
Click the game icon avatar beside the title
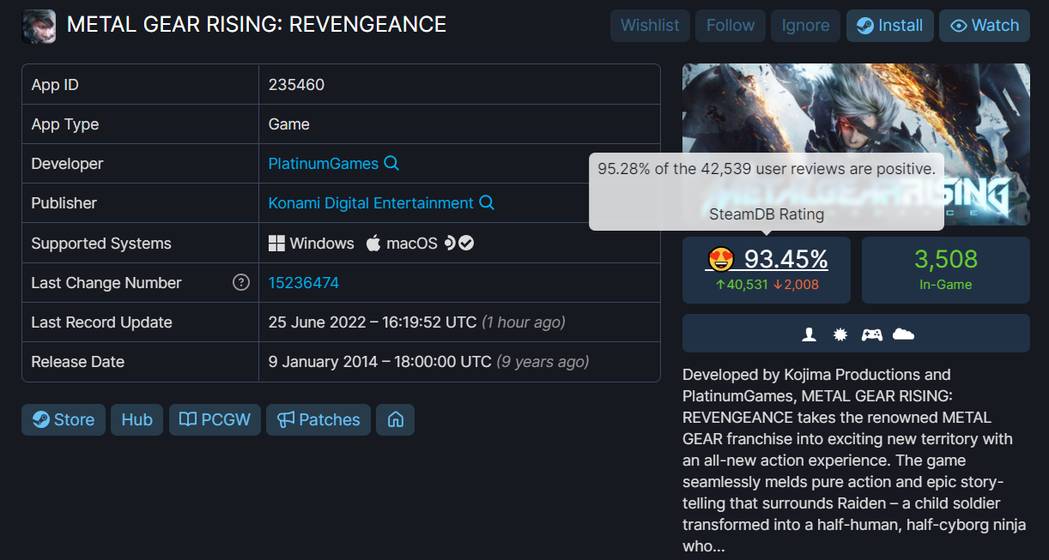click(x=39, y=26)
